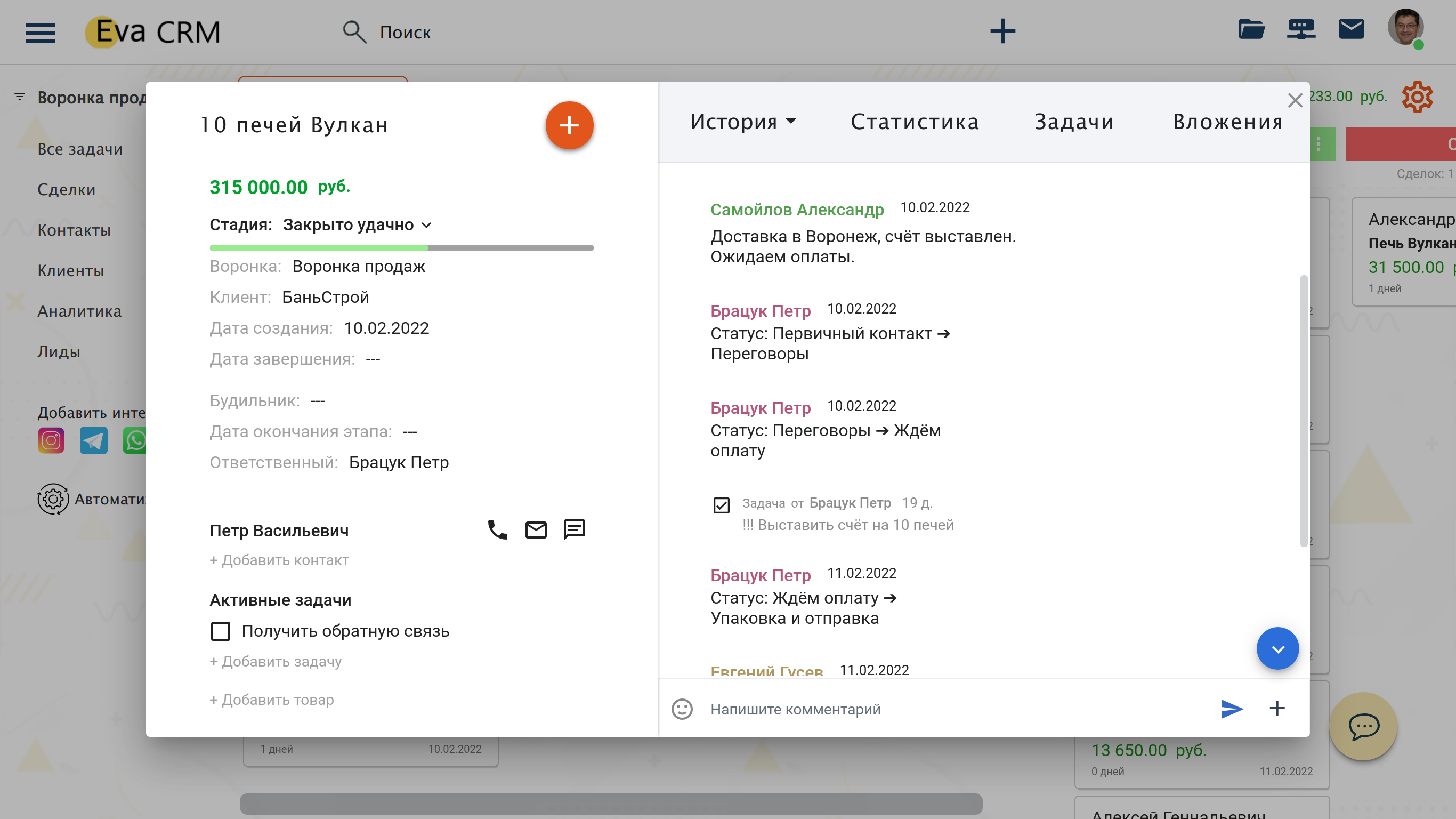Toggle the completed task Выставить счёт checkbox
1456x819 pixels.
point(721,504)
